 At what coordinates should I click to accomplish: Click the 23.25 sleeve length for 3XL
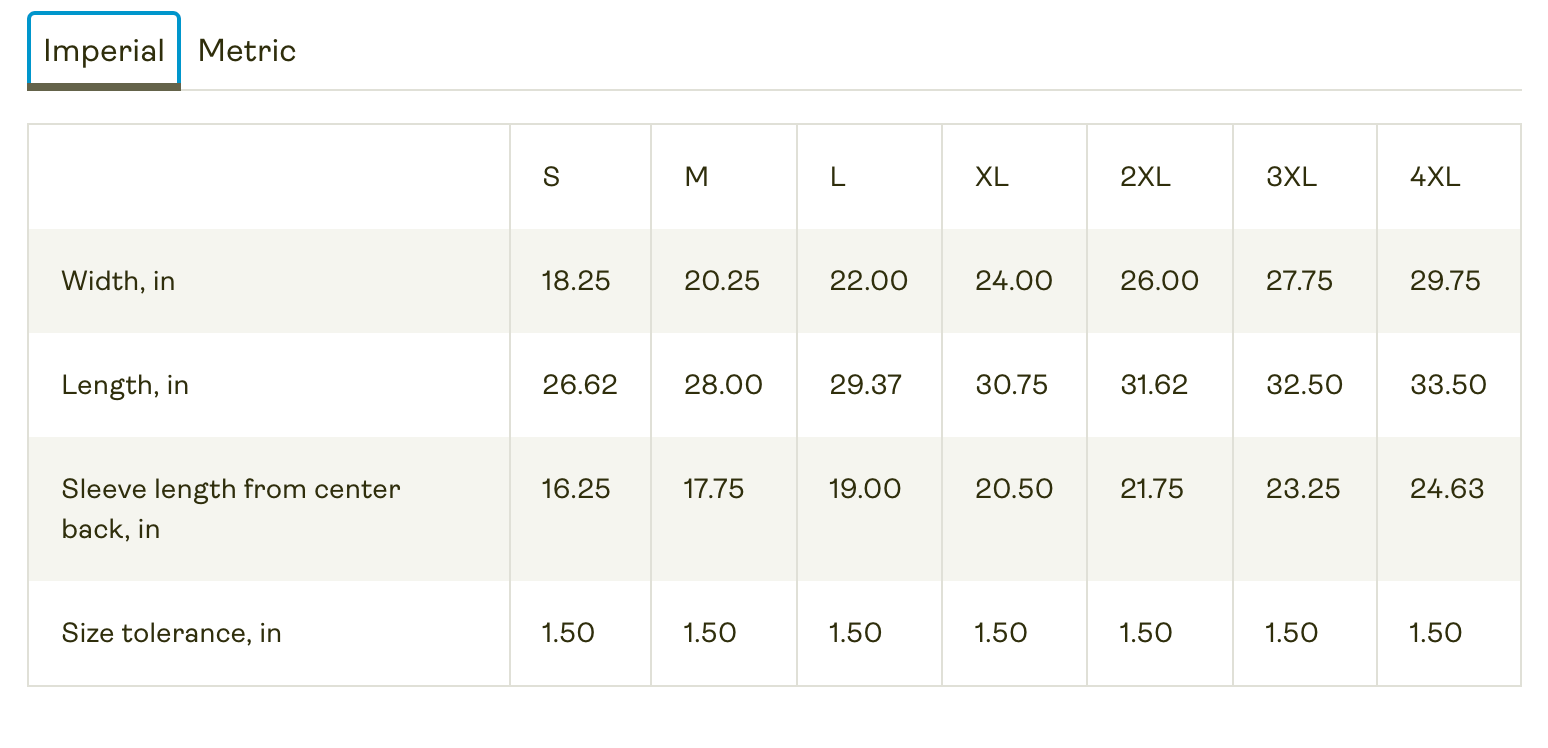coord(1302,489)
